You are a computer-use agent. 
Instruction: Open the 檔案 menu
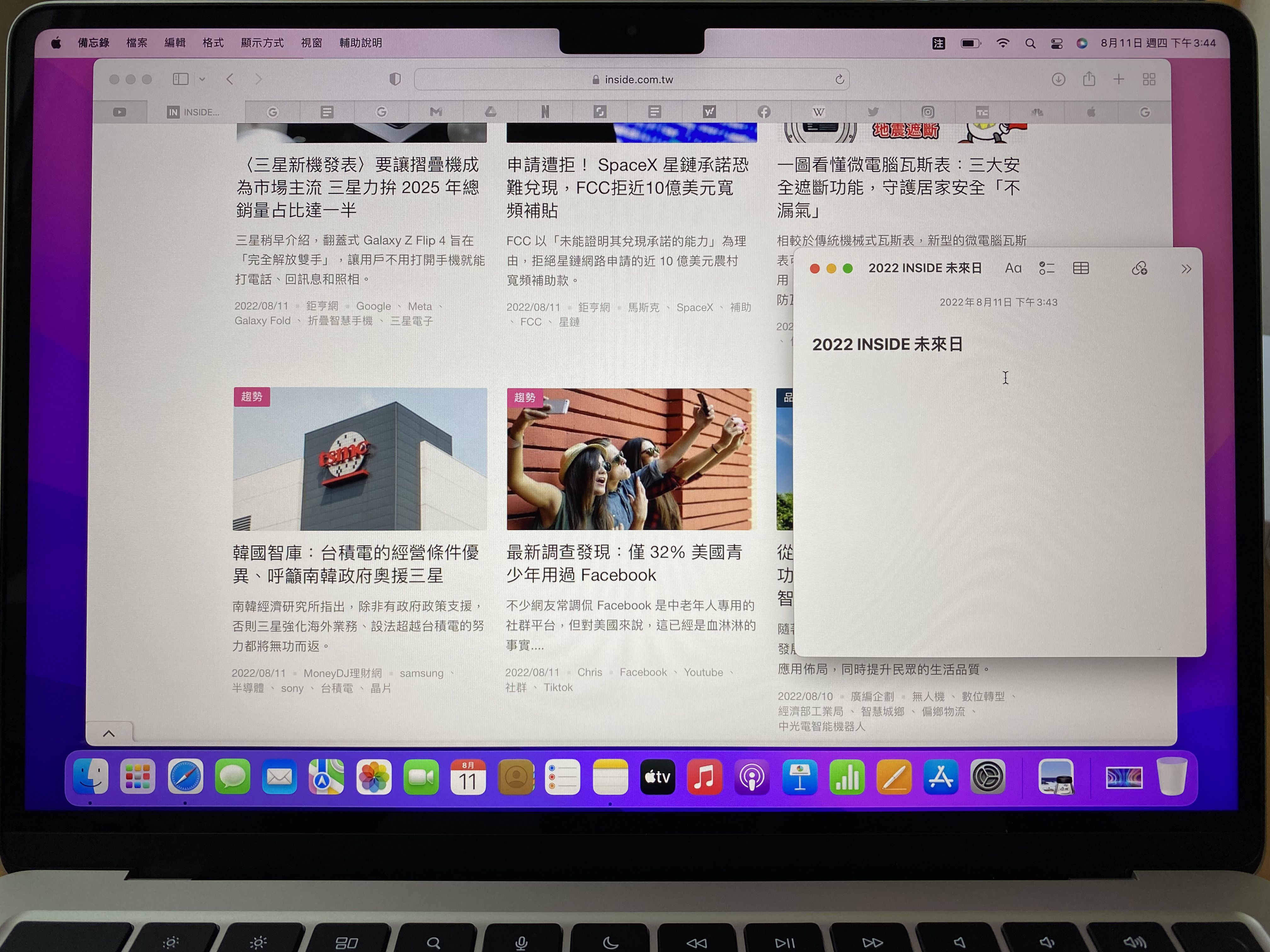pyautogui.click(x=137, y=43)
